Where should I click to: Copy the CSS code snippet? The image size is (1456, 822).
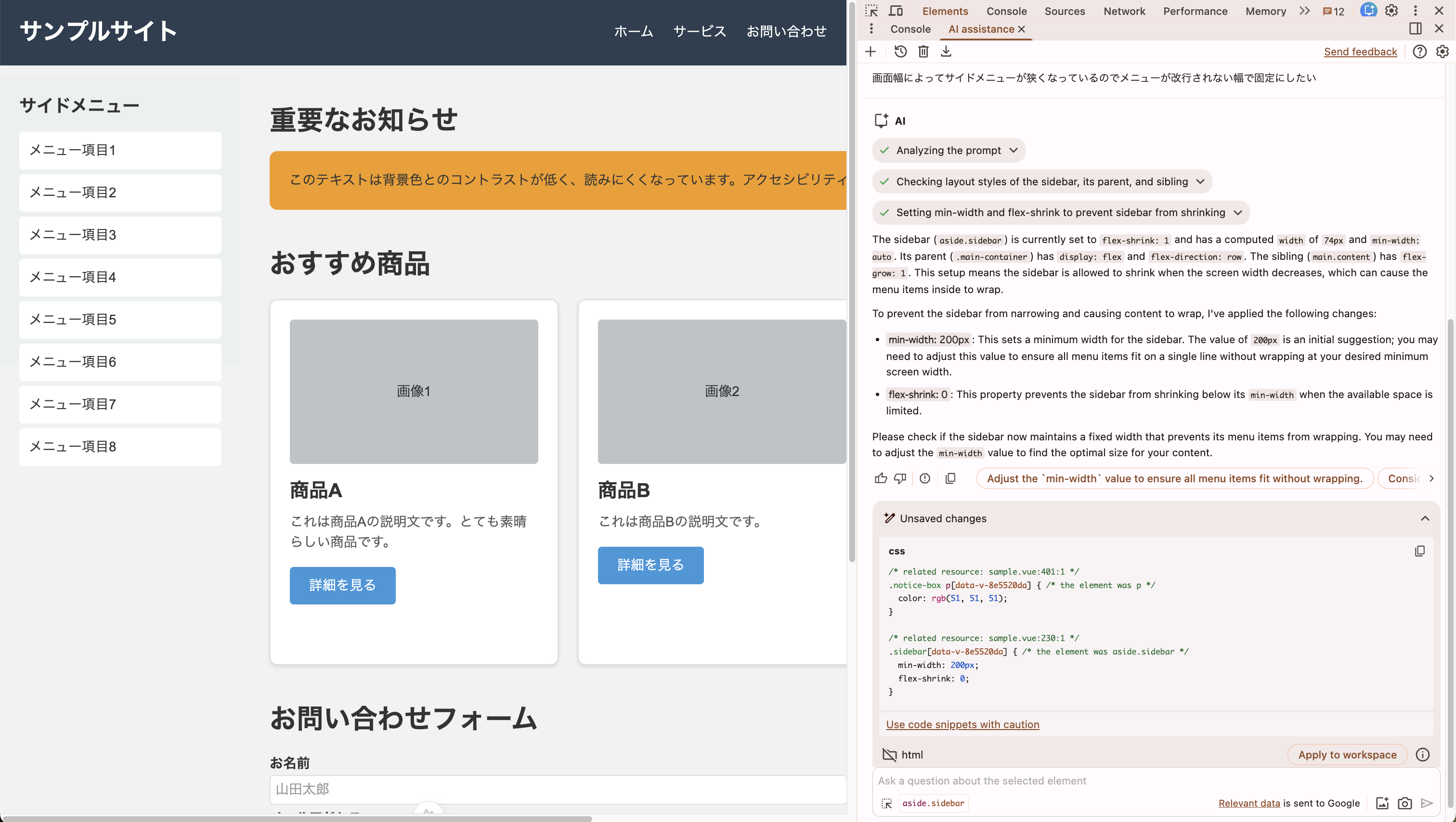pyautogui.click(x=1419, y=551)
